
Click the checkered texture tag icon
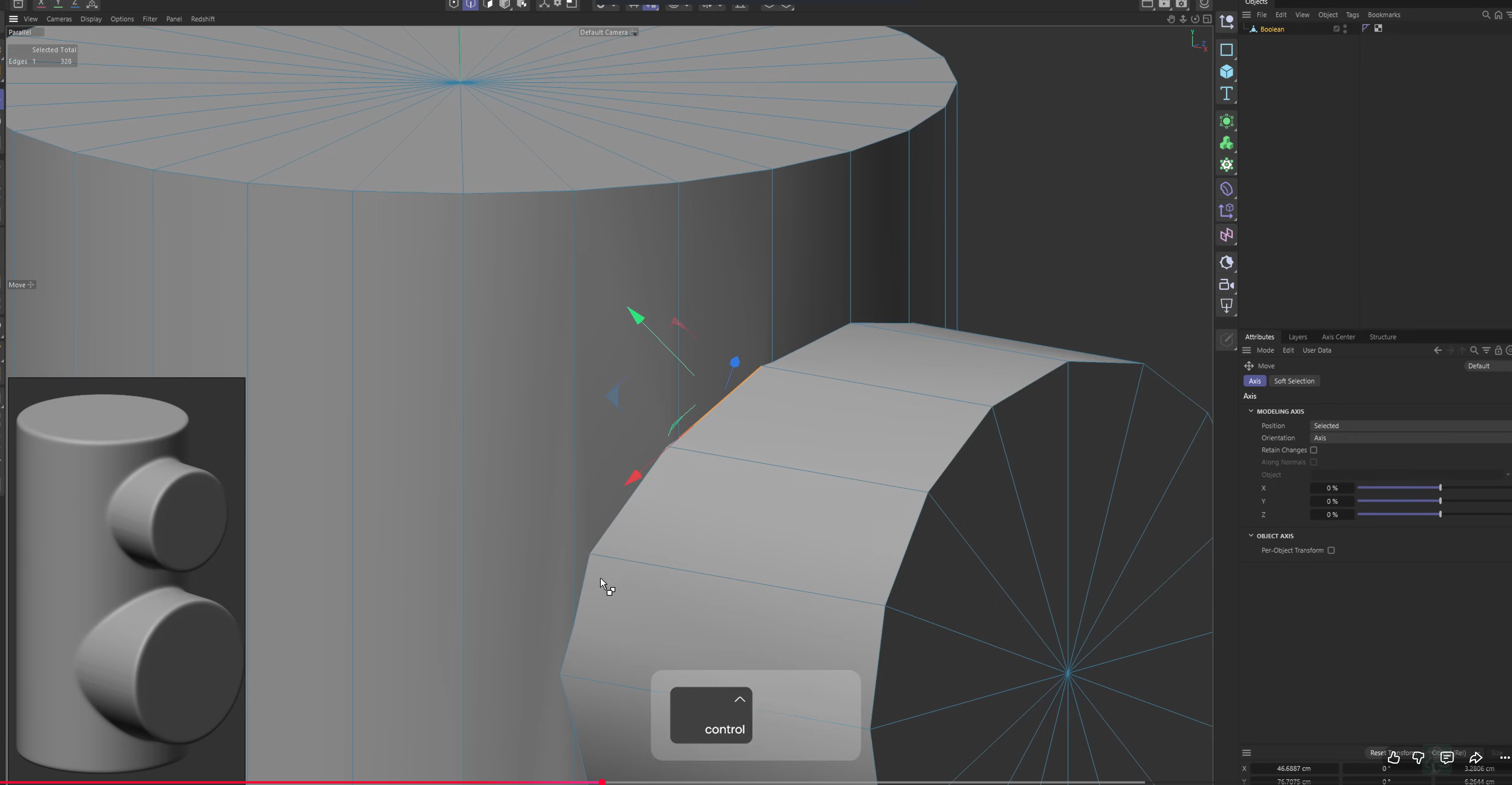pos(1378,28)
